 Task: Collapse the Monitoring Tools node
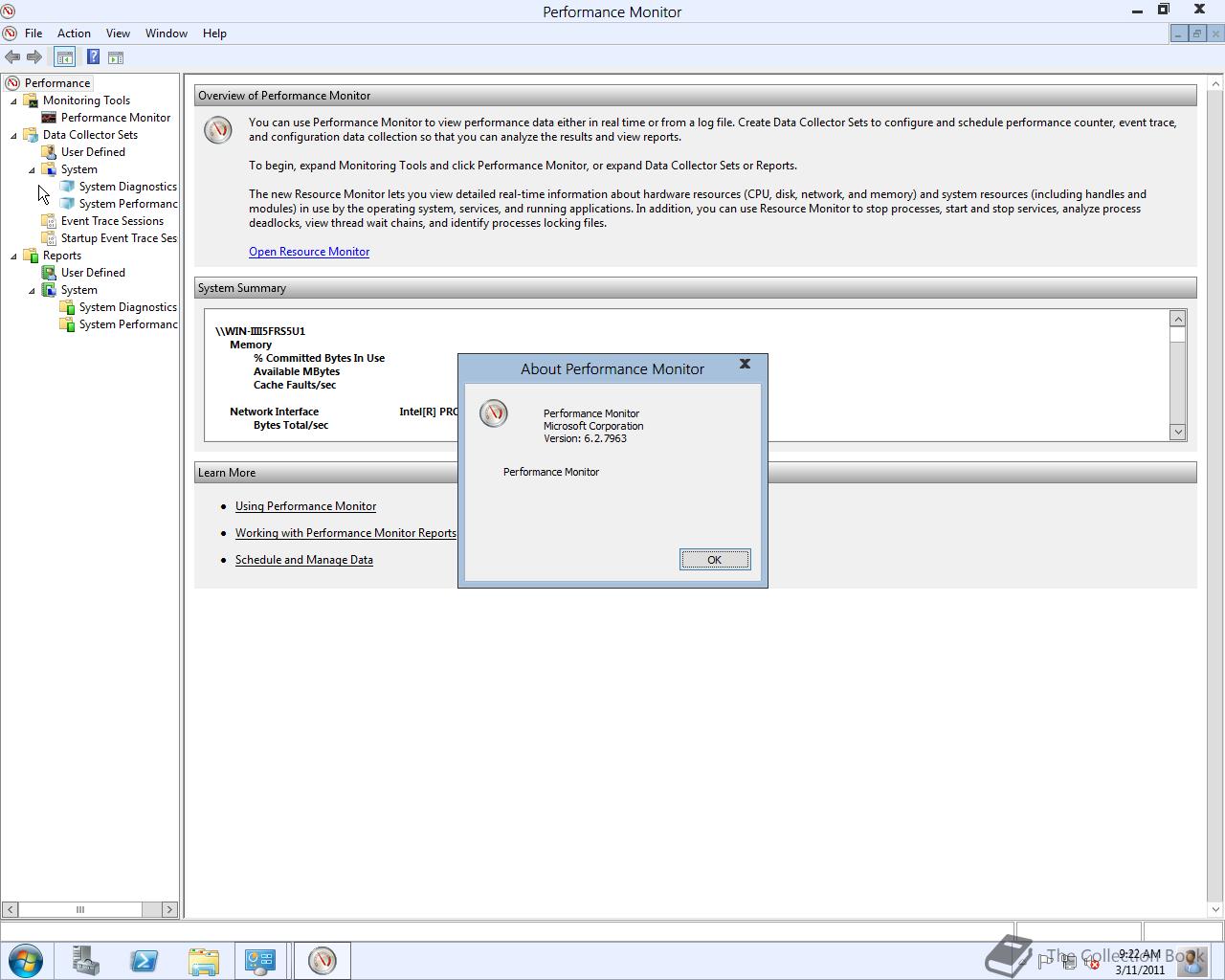[13, 100]
